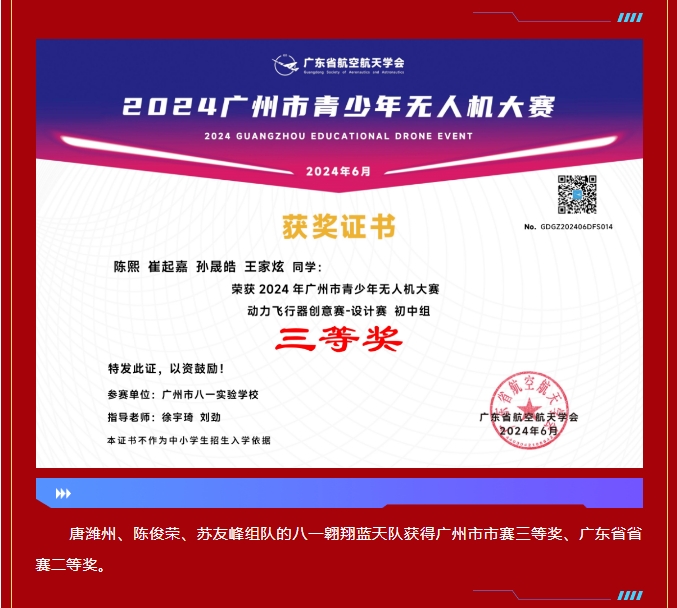Viewport: 677px width, 608px height.
Task: Click the triple chevron arrows in blue bar
Action: point(63,493)
